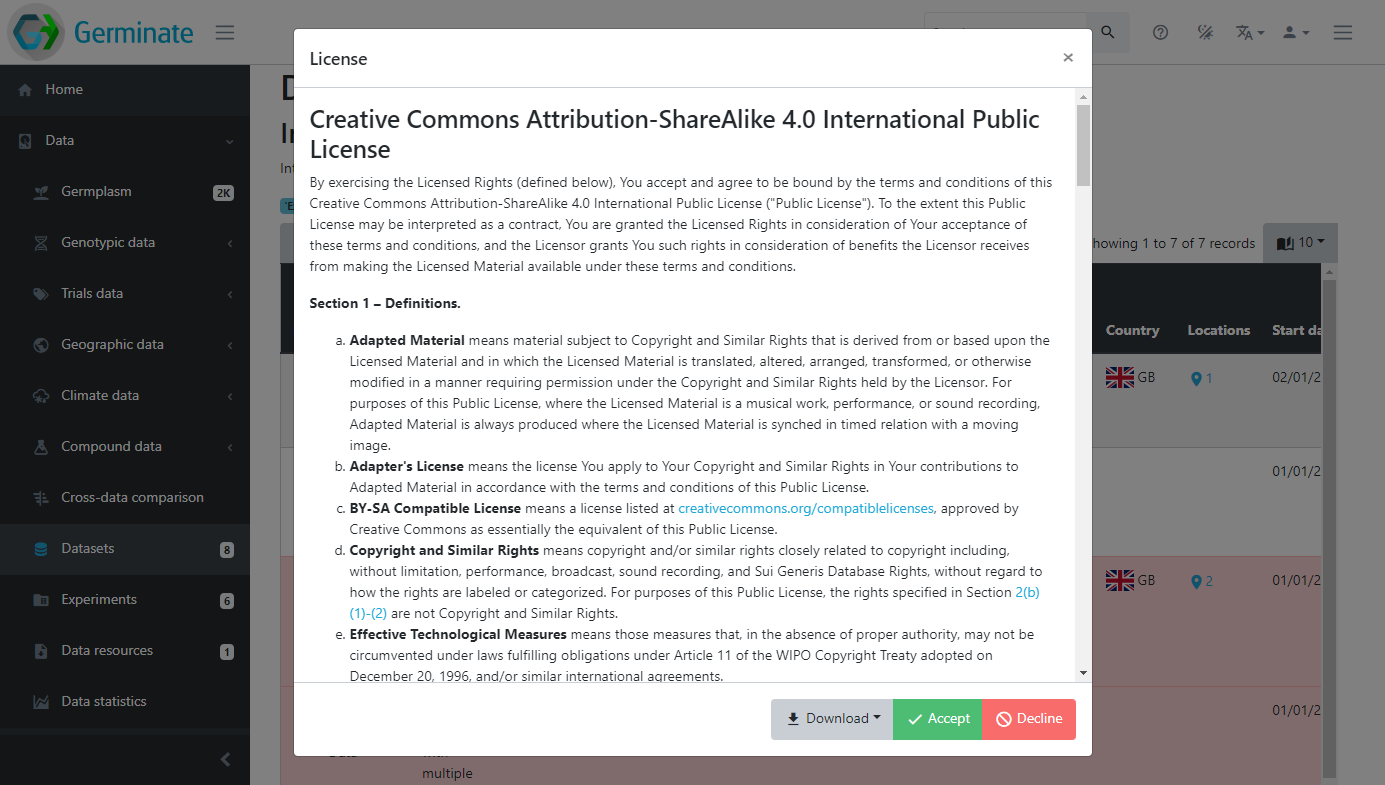Click the license text scrollbar down arrow
This screenshot has width=1385, height=785.
[x=1083, y=673]
